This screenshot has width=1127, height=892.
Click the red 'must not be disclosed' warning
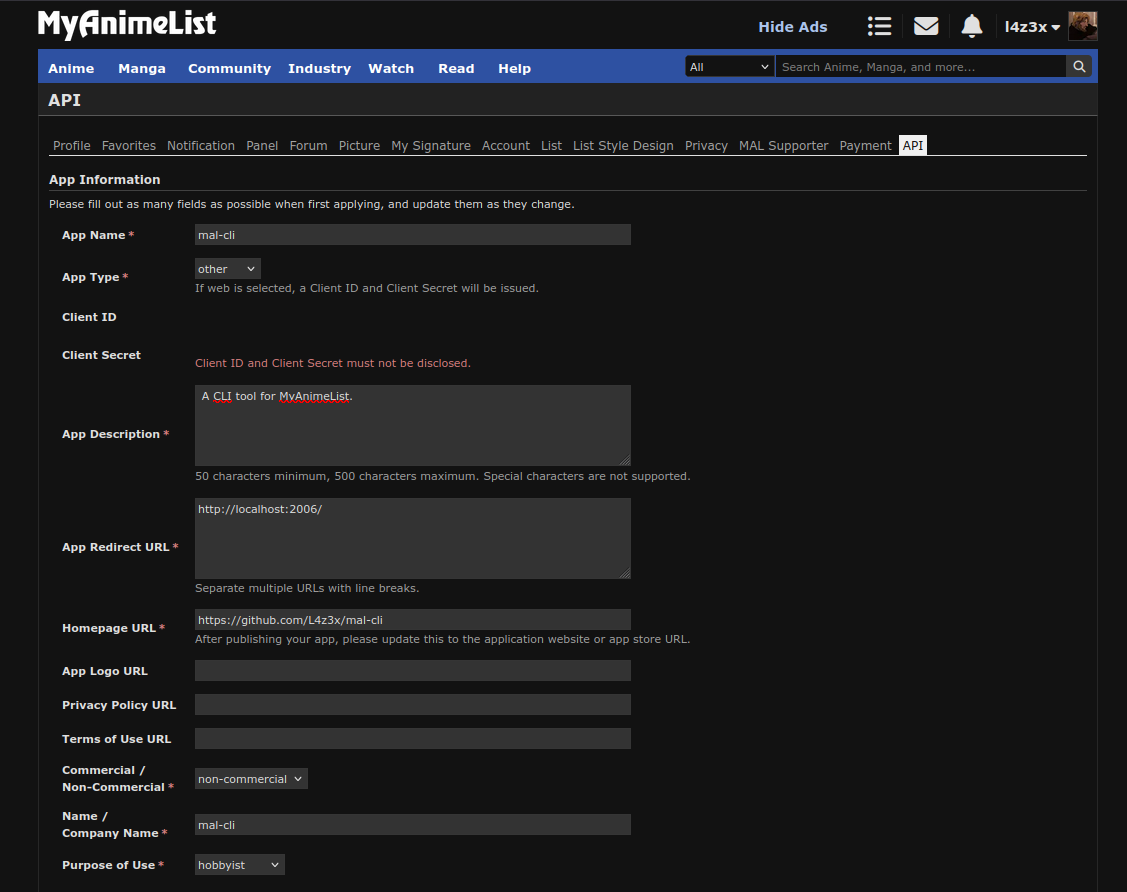point(333,364)
